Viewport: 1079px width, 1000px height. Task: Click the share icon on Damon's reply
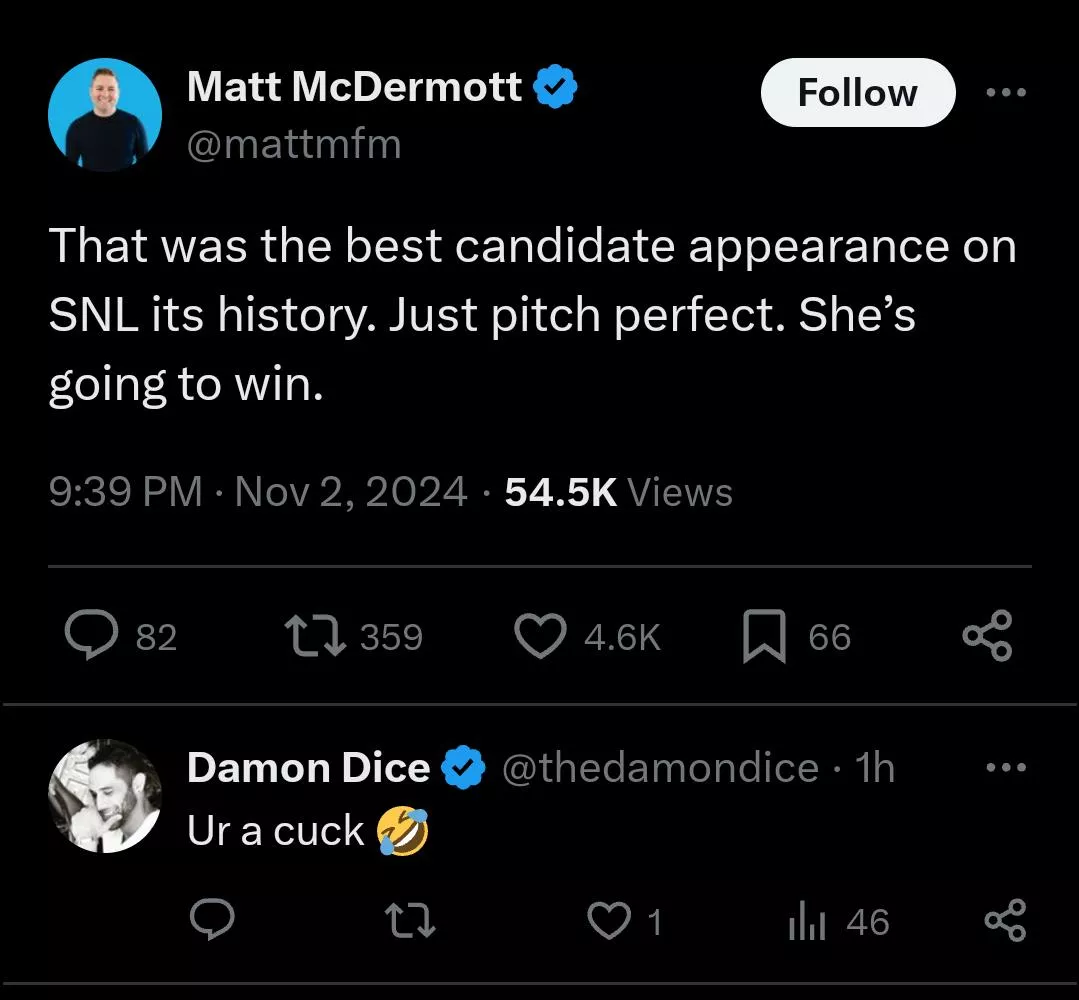(1006, 922)
